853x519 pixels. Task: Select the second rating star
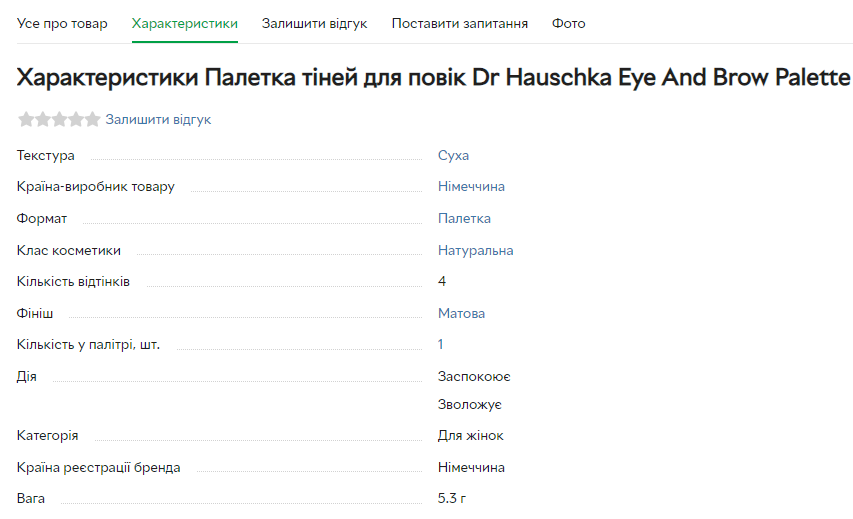[x=43, y=120]
